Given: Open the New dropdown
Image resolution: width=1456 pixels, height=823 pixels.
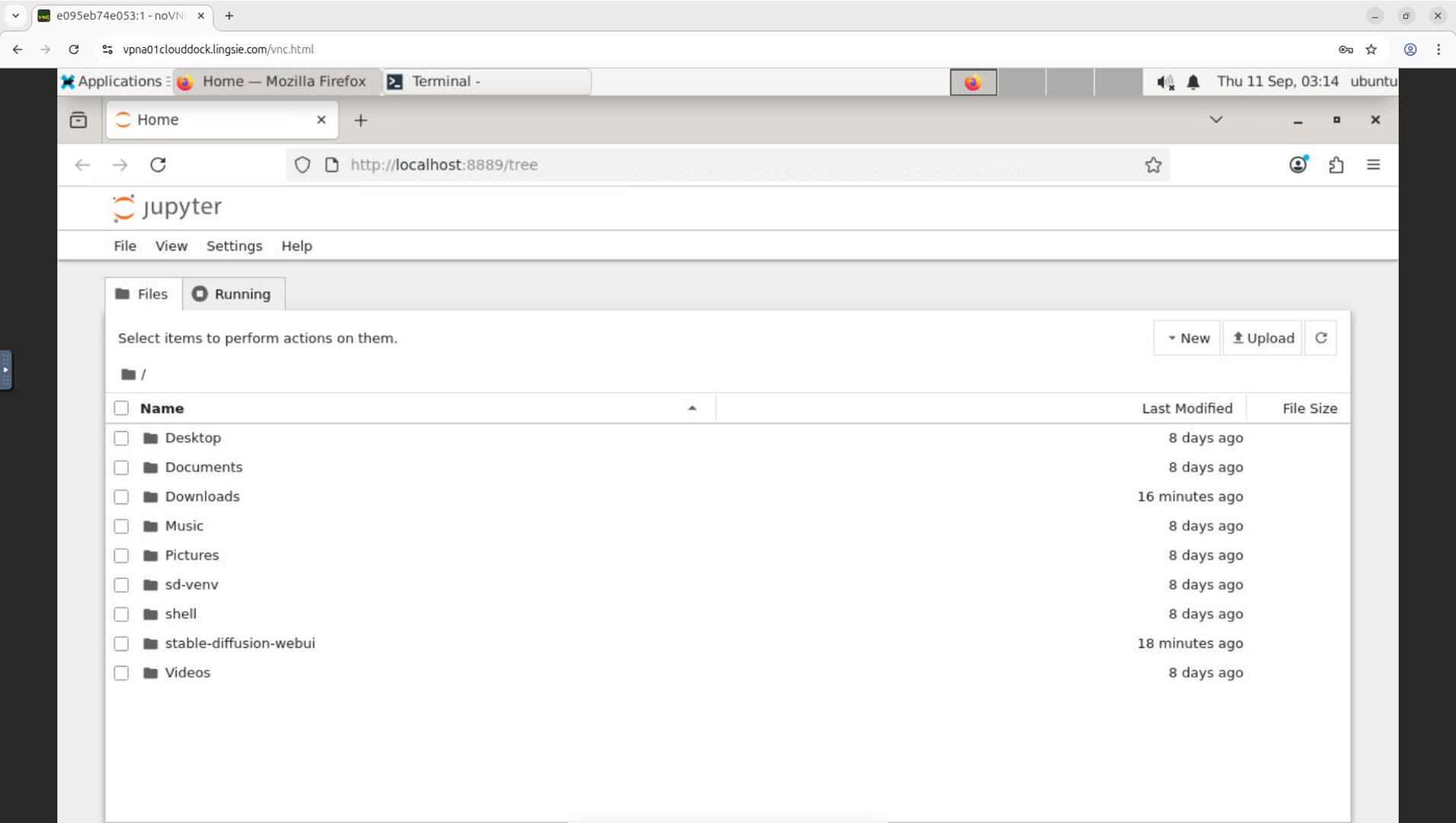Looking at the screenshot, I should coord(1186,338).
